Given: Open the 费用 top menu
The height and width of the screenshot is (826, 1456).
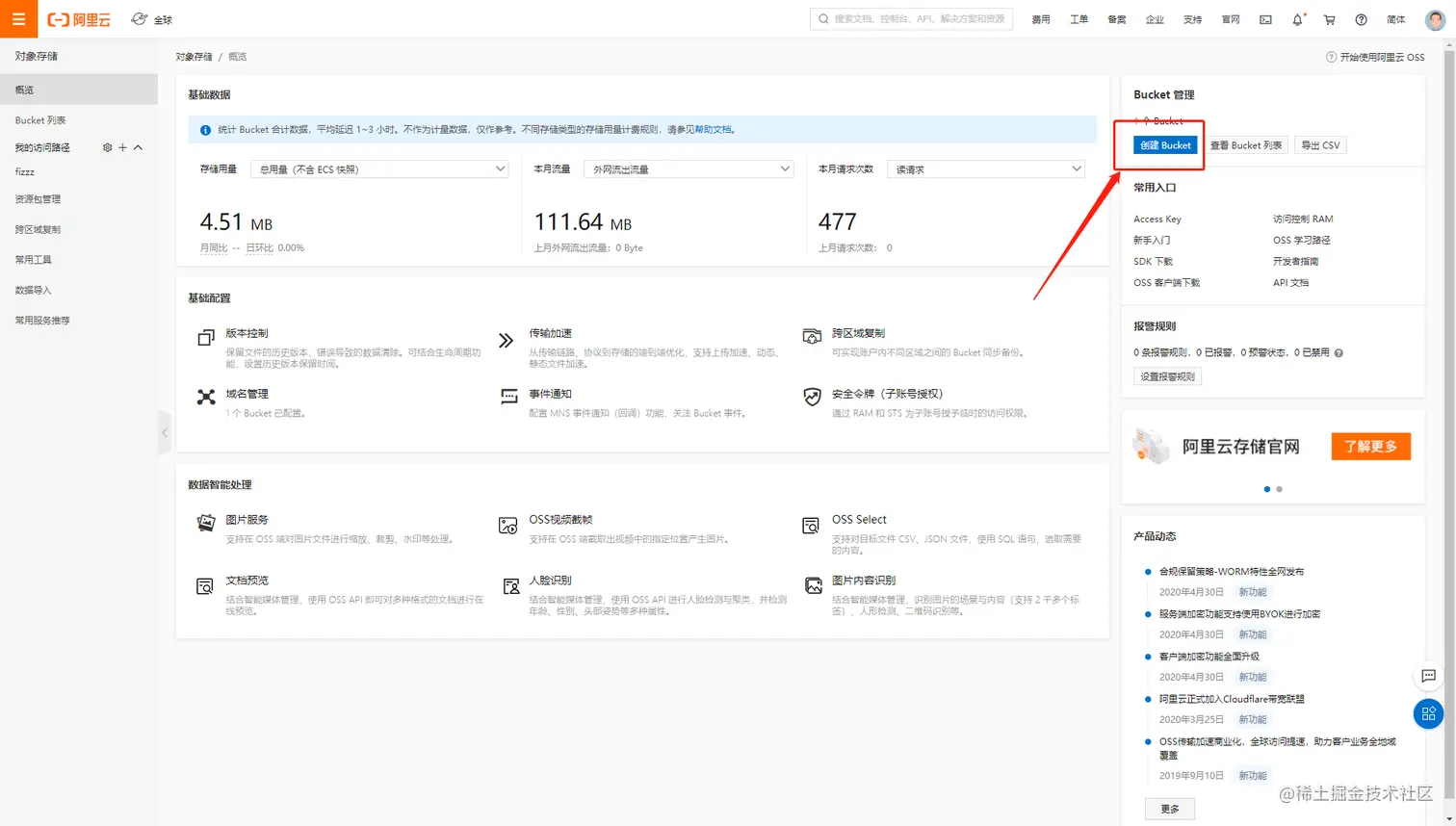Looking at the screenshot, I should pos(1041,19).
